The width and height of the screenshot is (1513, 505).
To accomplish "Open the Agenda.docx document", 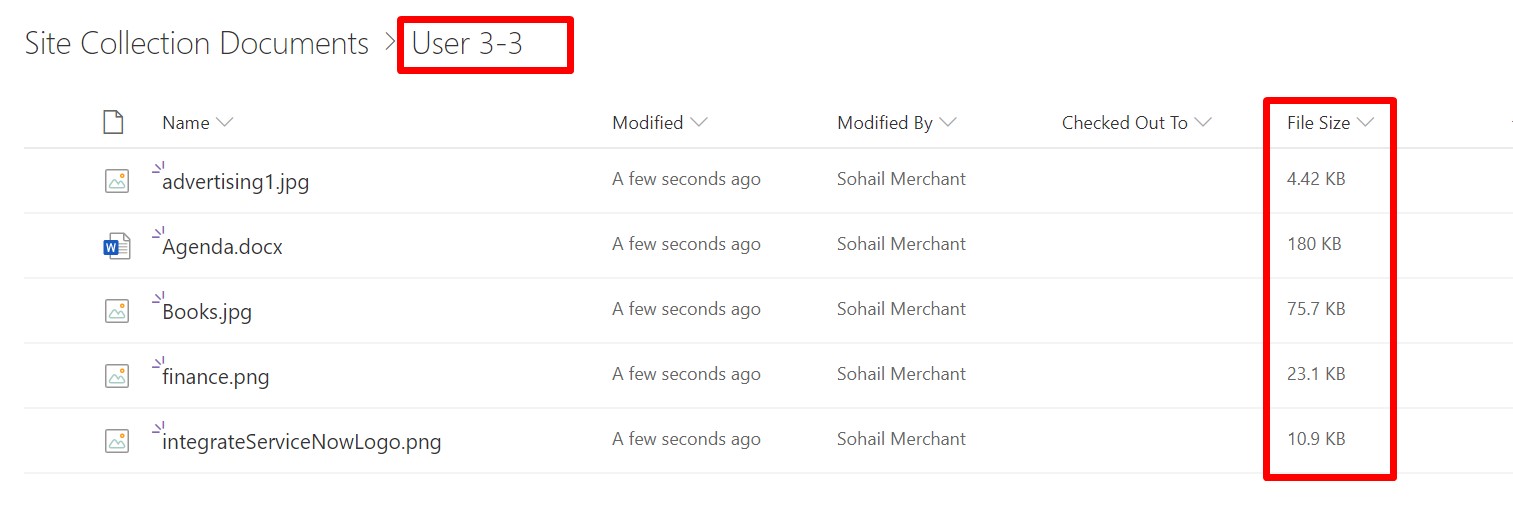I will (x=222, y=247).
